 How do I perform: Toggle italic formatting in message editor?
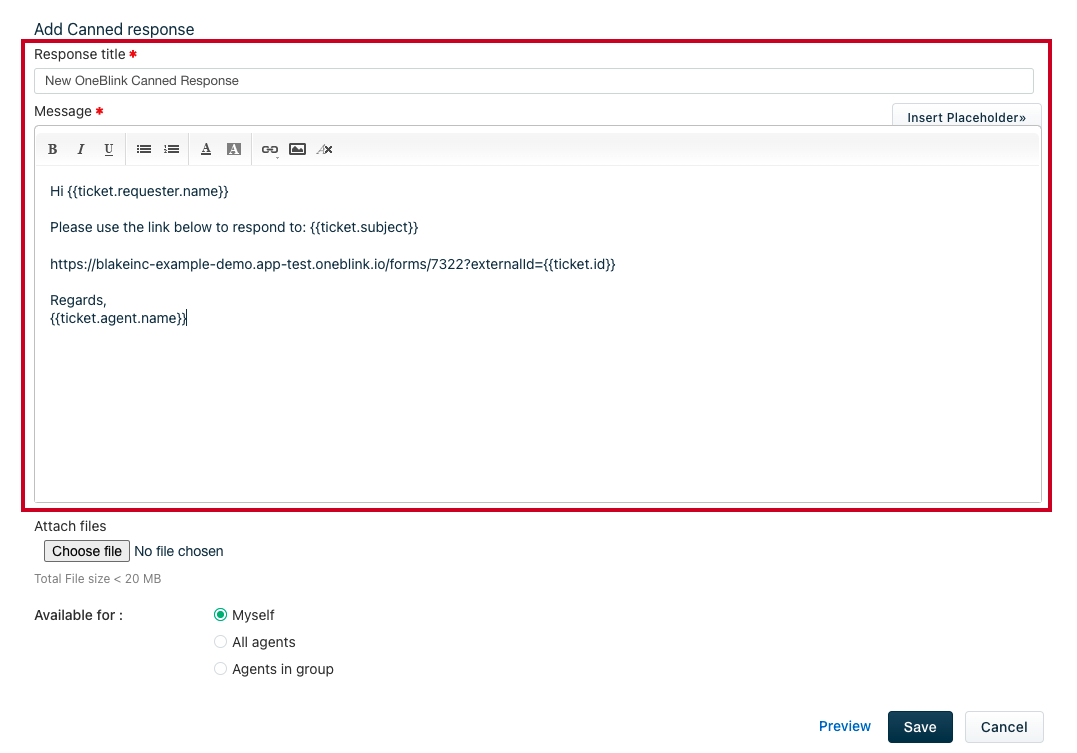pos(80,149)
